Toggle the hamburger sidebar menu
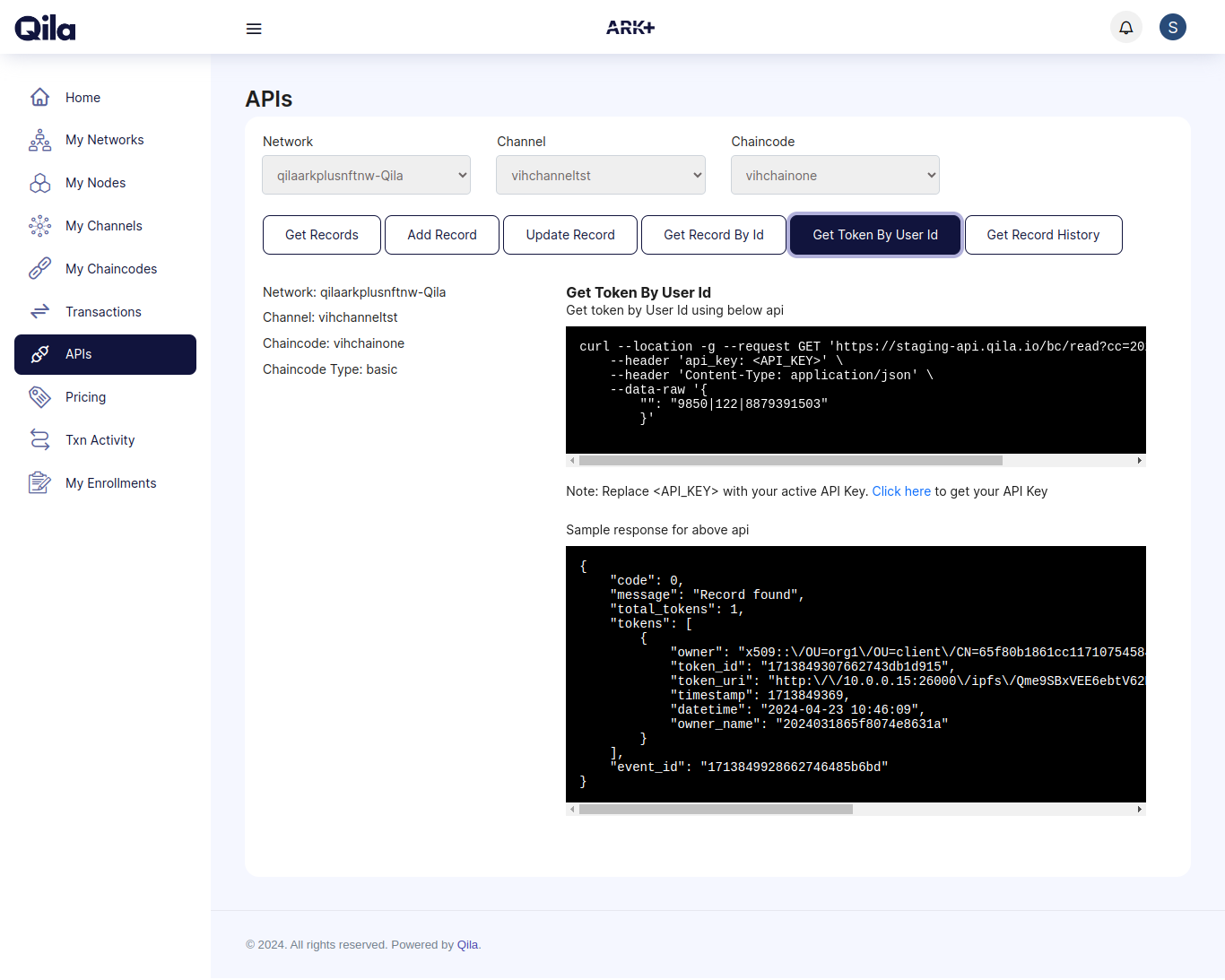 tap(254, 29)
